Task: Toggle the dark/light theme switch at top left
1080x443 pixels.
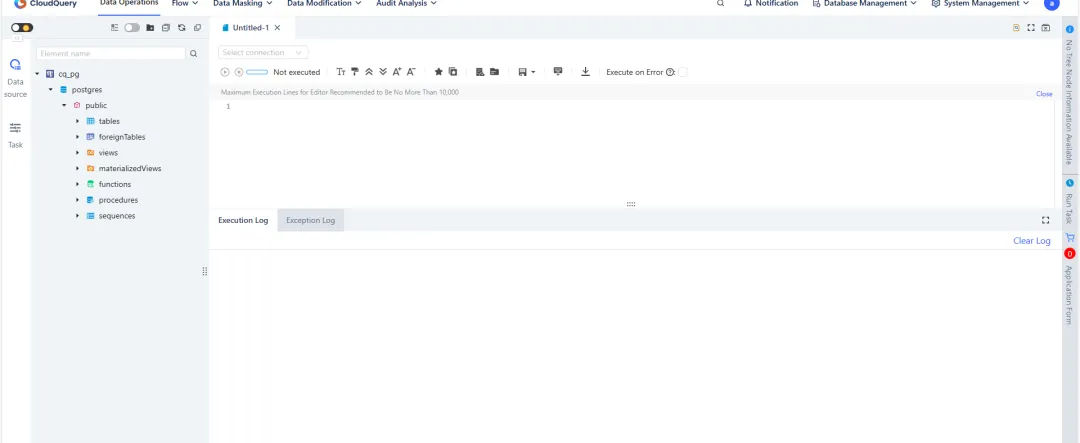Action: 22,28
